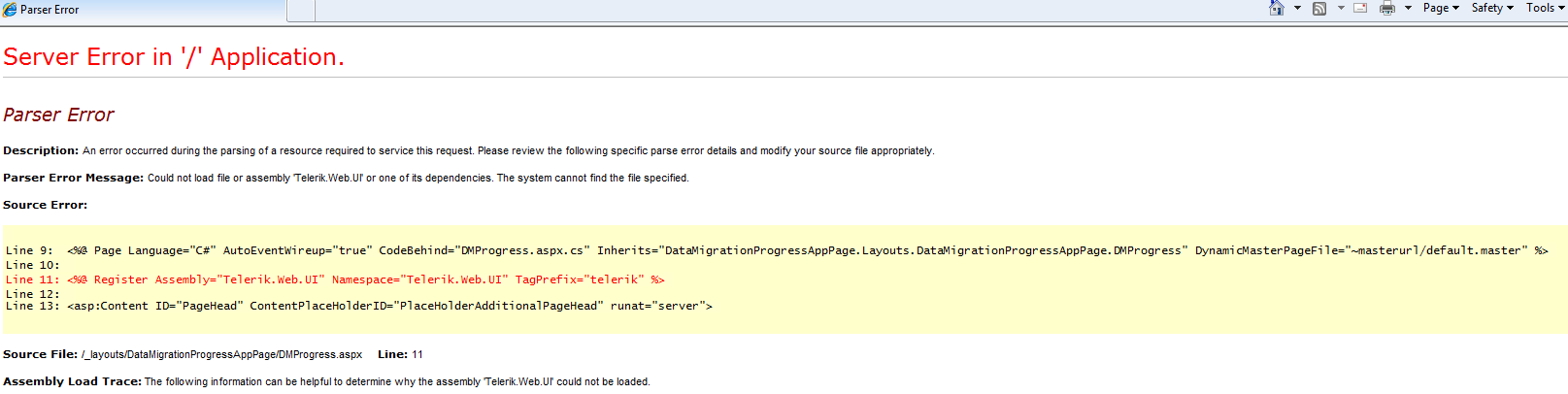1568x394 pixels.
Task: Click the Line 13 asp:Content code line
Action: 389,306
